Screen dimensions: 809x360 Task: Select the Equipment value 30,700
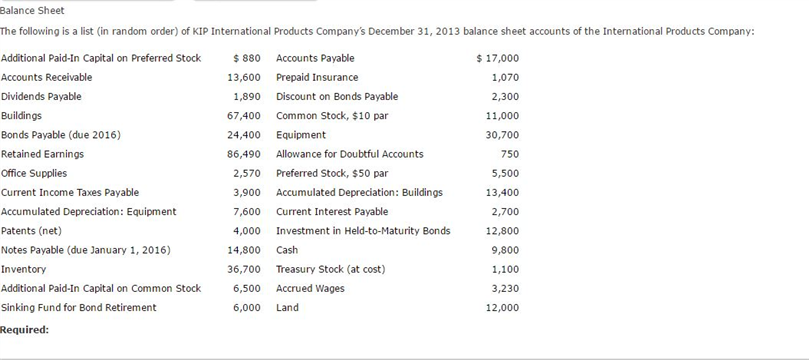click(x=503, y=135)
